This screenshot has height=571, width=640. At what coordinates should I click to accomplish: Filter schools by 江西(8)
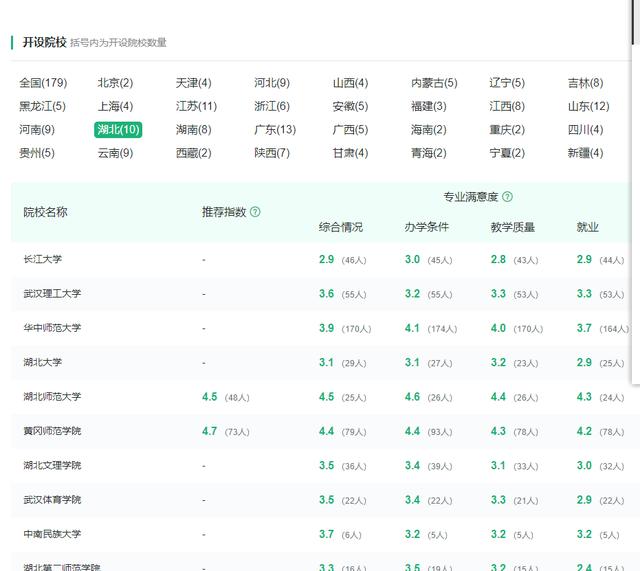click(x=507, y=106)
